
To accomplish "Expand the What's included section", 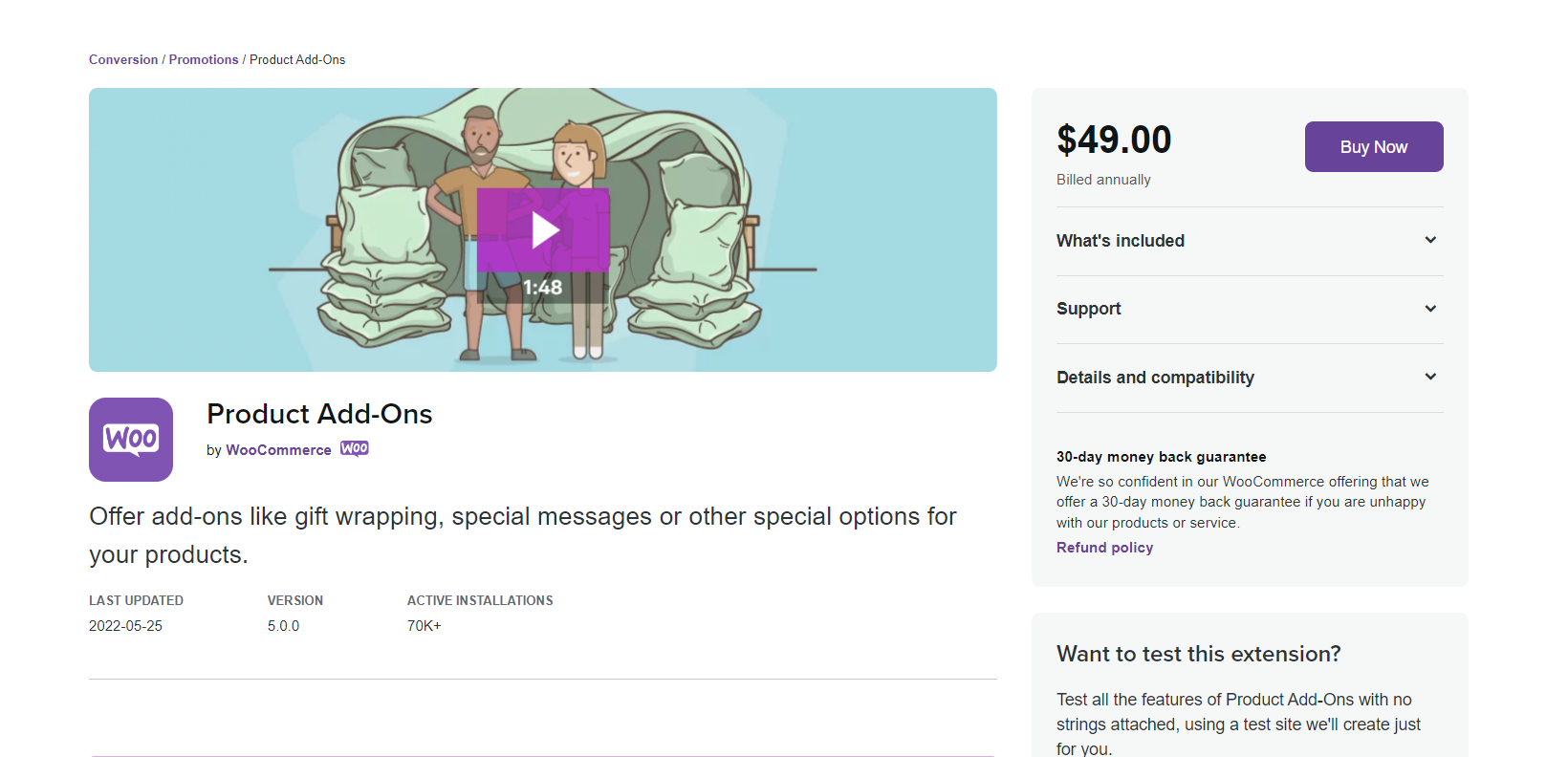I will coord(1120,240).
